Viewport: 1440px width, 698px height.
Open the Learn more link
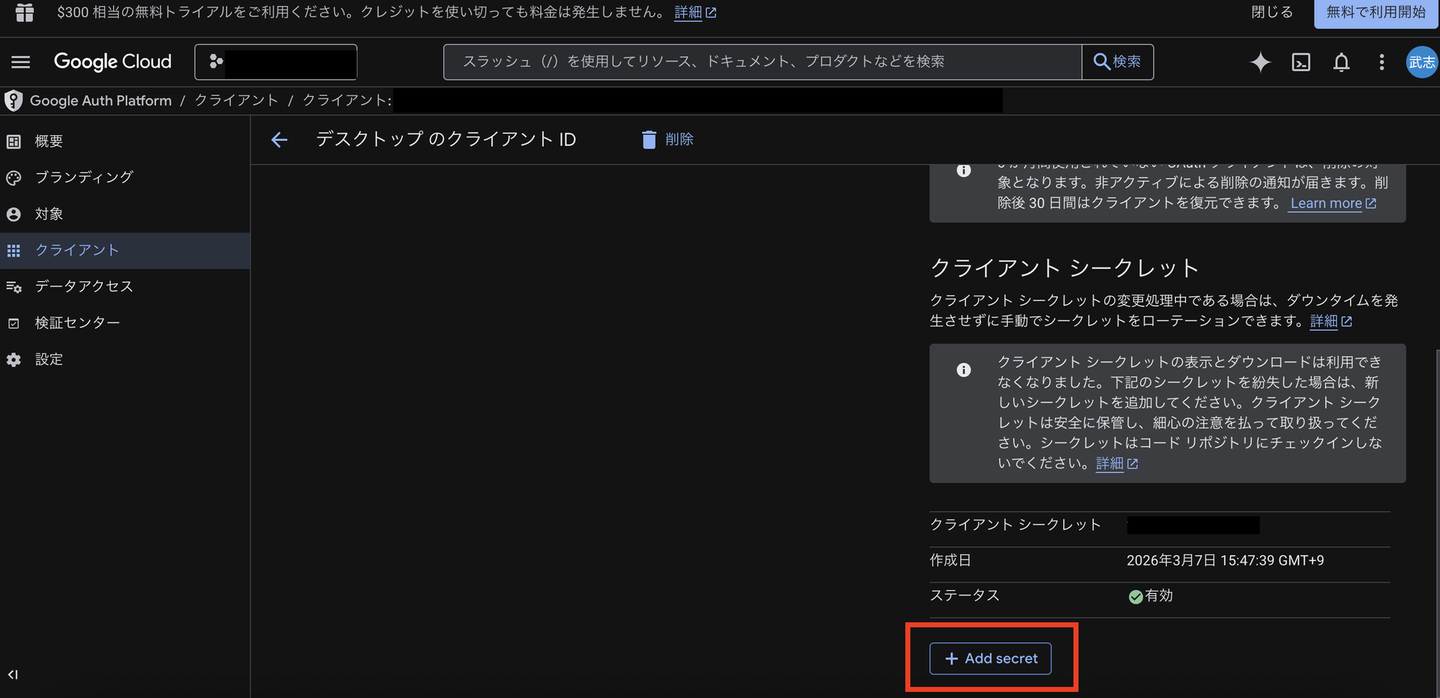click(x=1333, y=203)
